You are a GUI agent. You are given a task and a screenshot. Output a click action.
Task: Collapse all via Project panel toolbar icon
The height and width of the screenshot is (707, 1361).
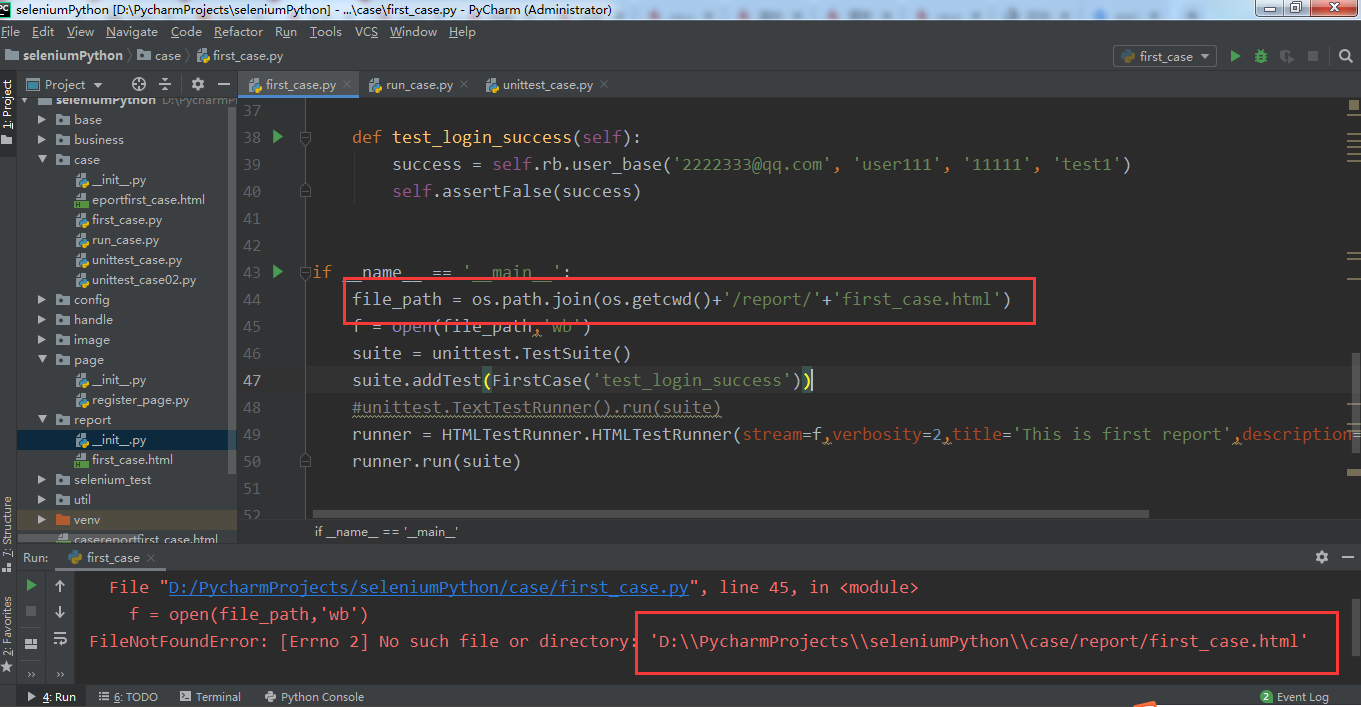pos(165,85)
